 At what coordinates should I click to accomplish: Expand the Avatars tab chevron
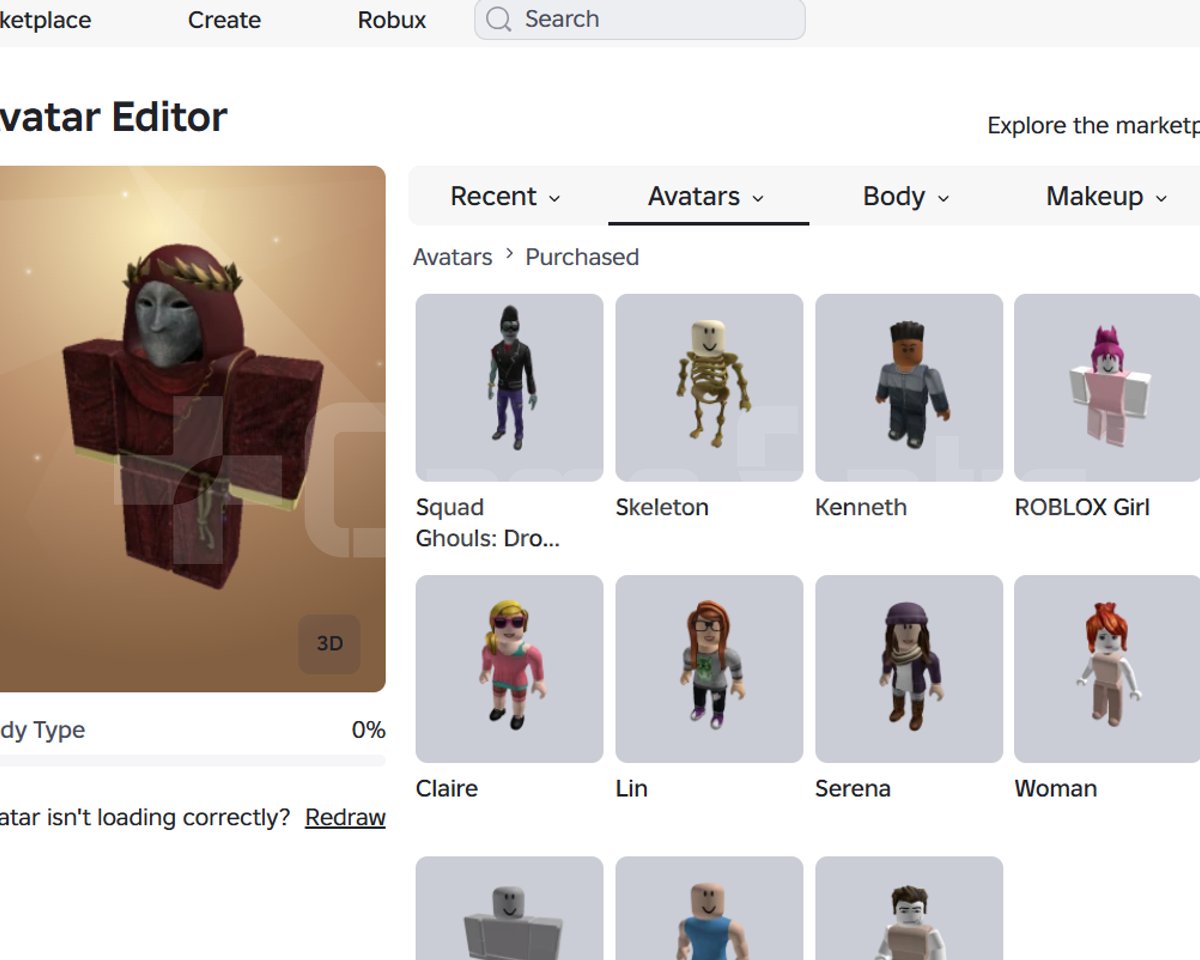point(758,198)
